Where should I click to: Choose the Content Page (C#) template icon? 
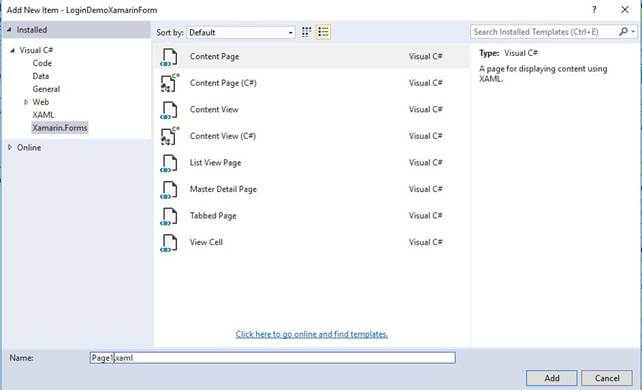pos(170,83)
